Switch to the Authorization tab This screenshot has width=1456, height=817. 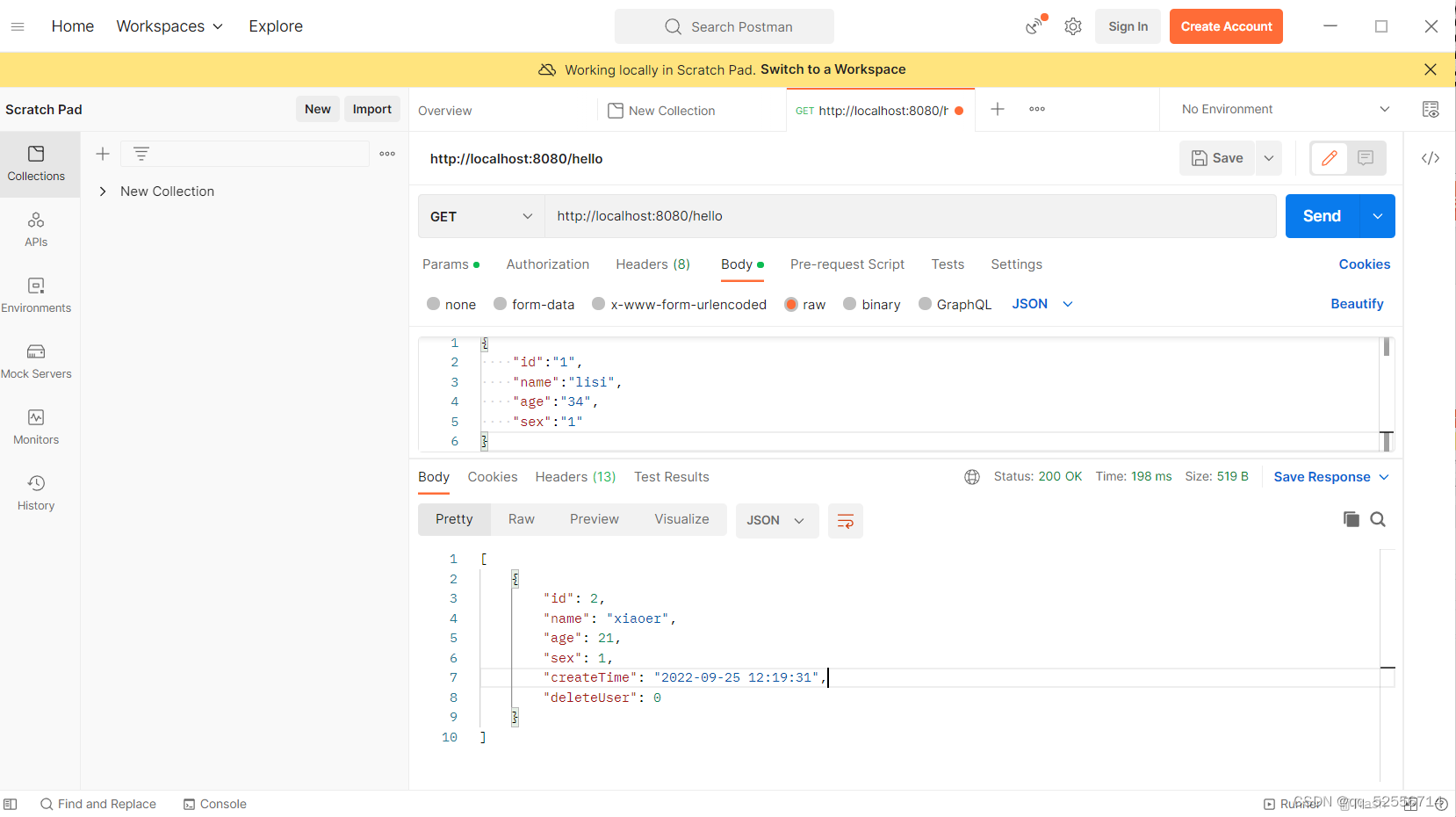[548, 264]
